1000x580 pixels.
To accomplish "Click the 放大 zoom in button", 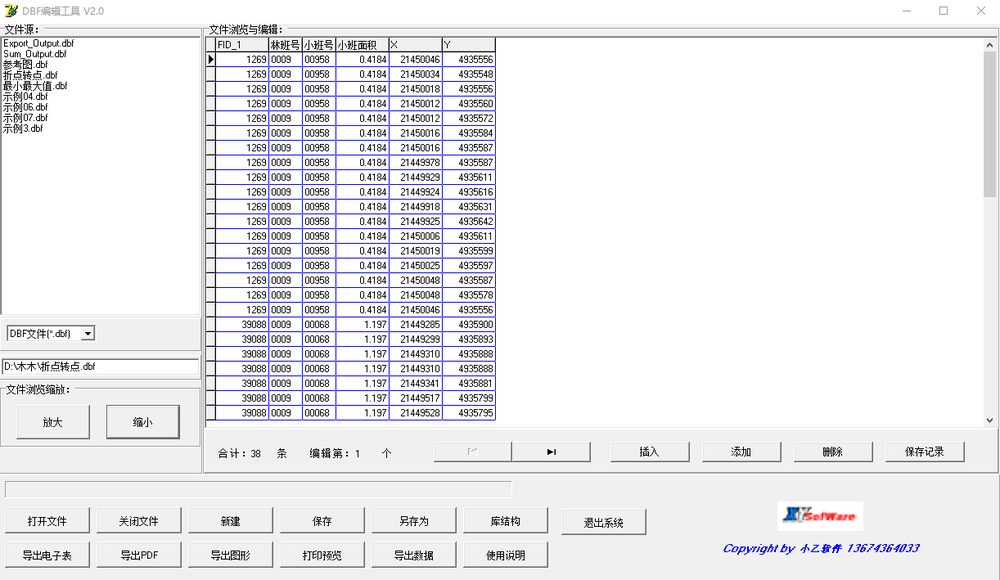I will [53, 422].
